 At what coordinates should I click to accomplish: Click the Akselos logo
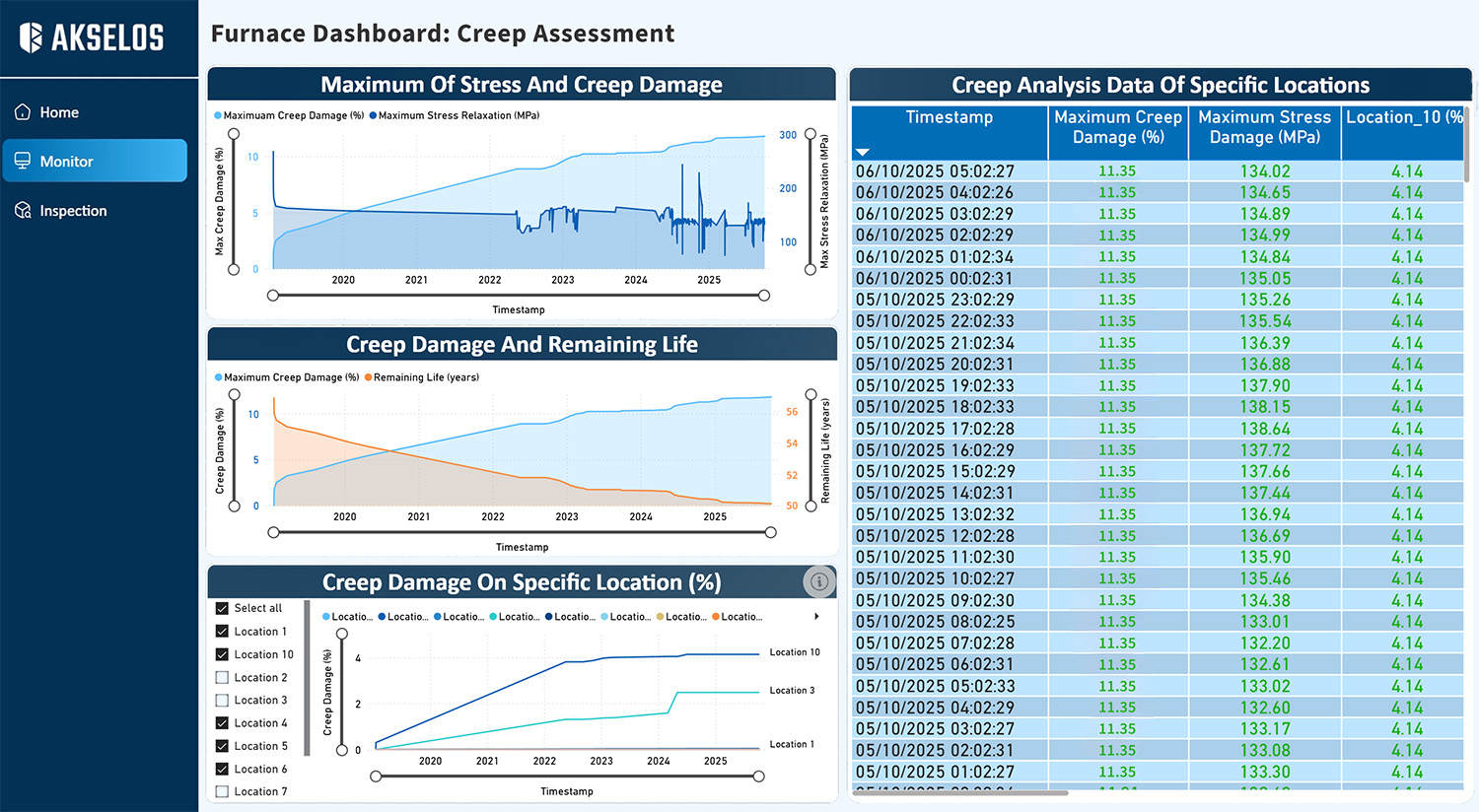pos(92,37)
